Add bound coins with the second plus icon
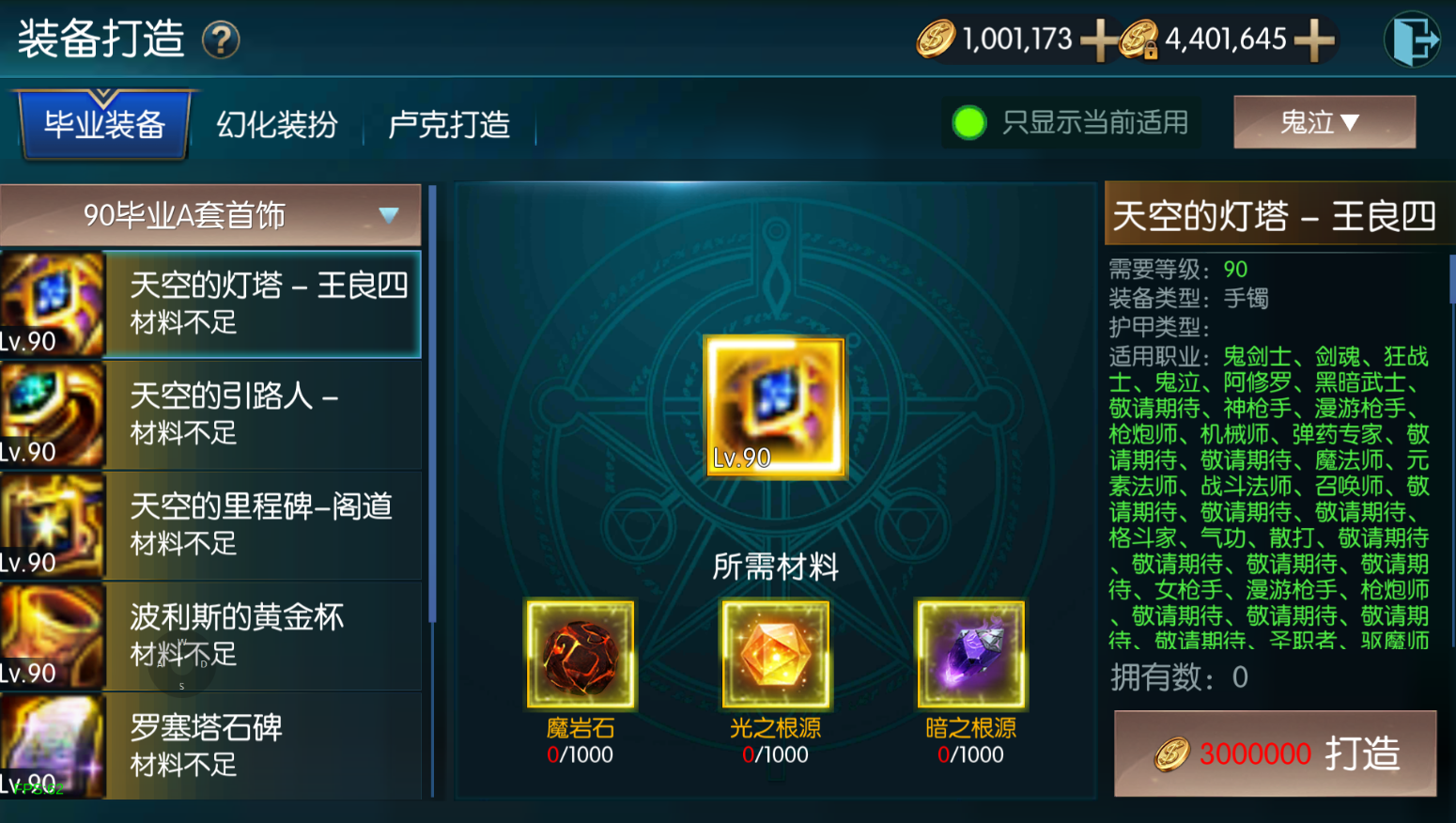The height and width of the screenshot is (823, 1456). point(1314,40)
